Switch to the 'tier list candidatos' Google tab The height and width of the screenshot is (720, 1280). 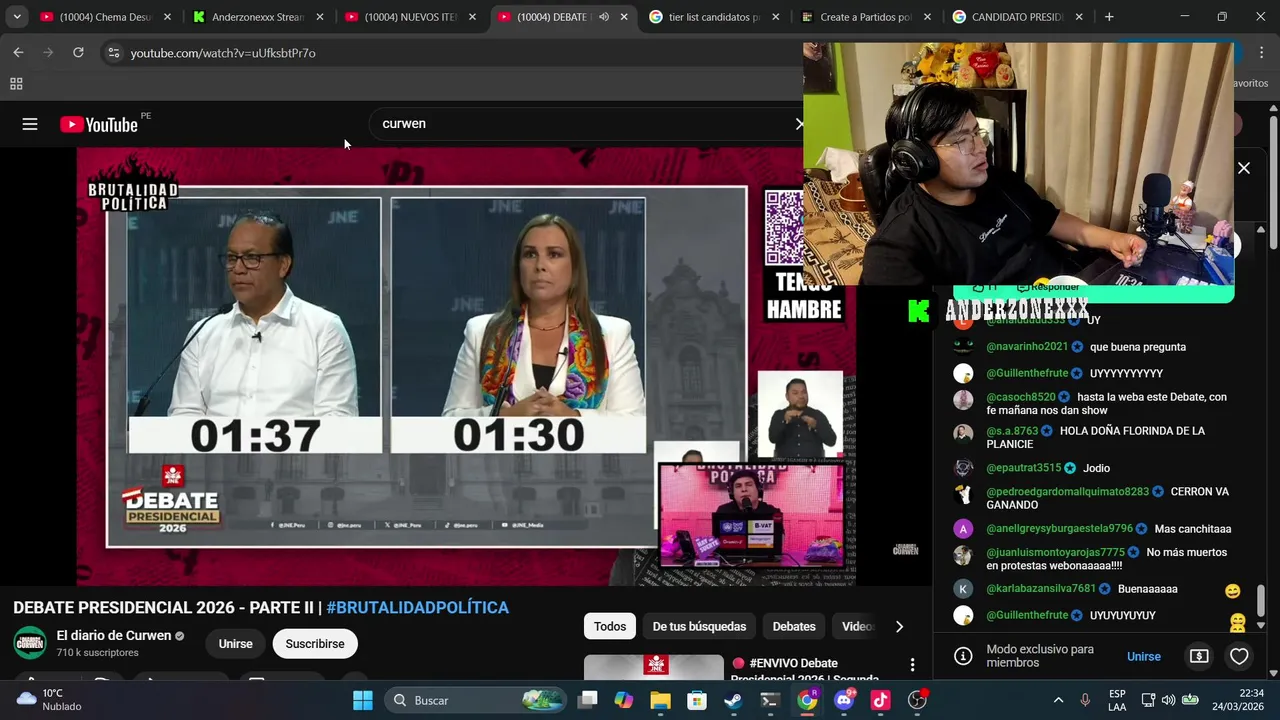[714, 17]
